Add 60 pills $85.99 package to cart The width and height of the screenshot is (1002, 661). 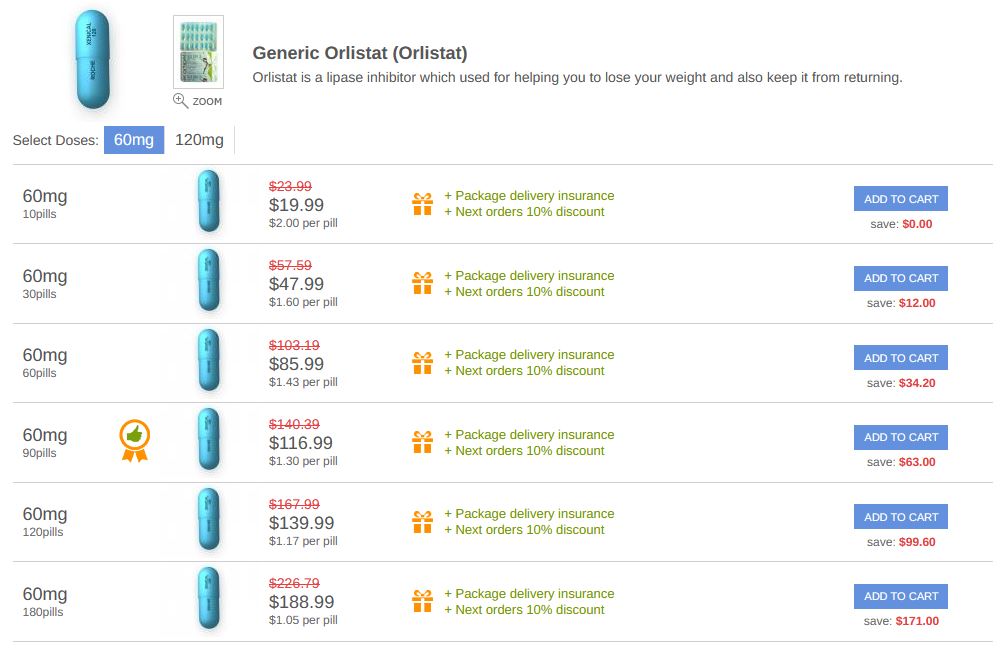[900, 358]
